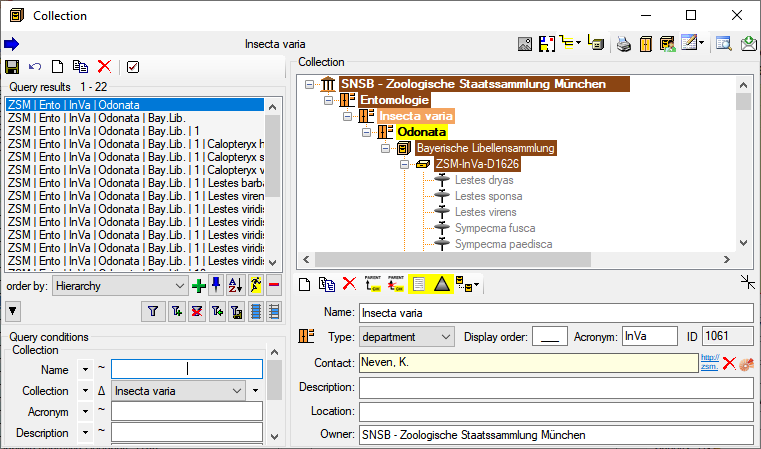Collapse the Entomologie tree node
The height and width of the screenshot is (449, 761).
click(329, 100)
